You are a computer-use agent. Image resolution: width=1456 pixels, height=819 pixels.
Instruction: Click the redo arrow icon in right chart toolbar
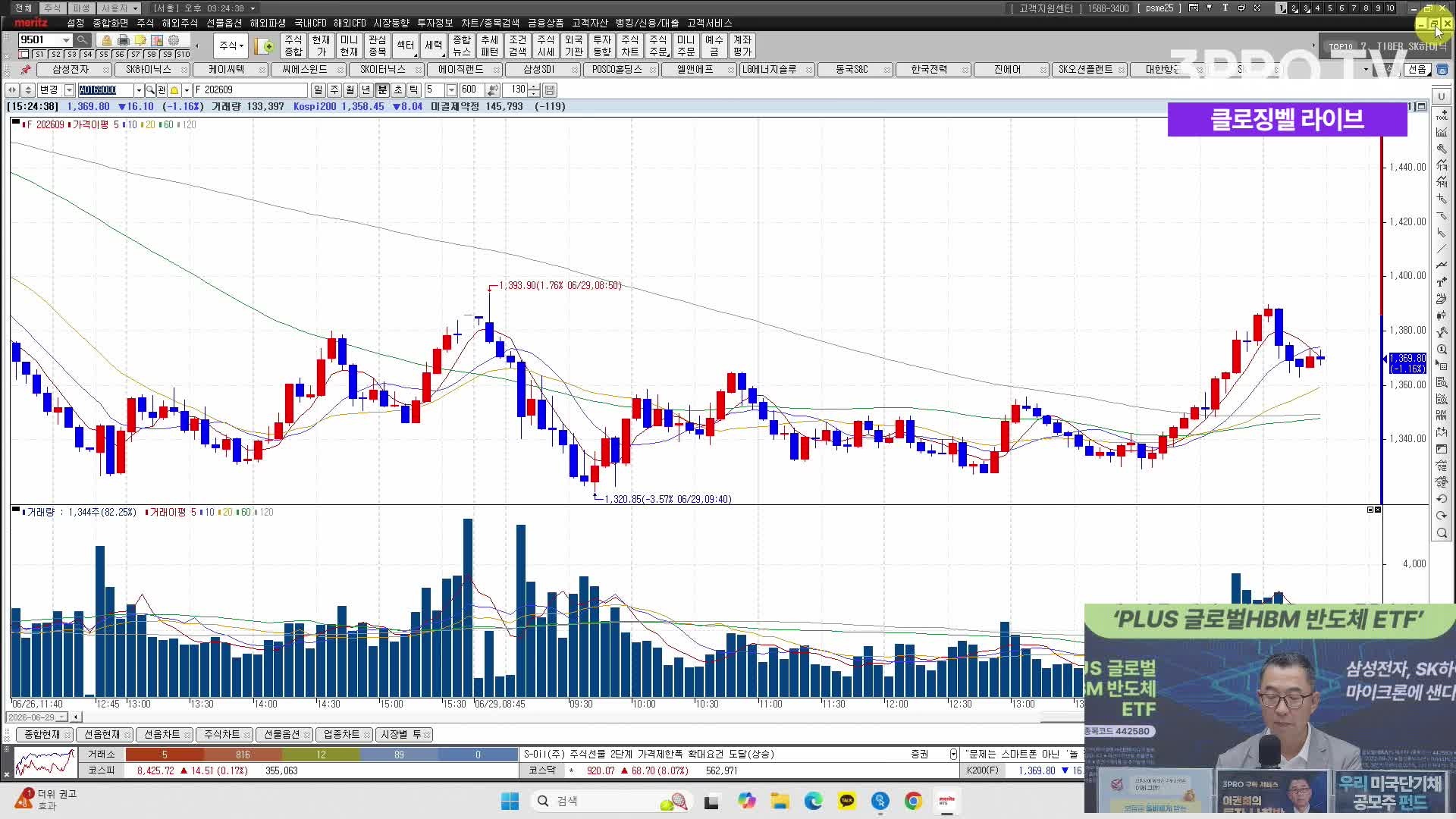pyautogui.click(x=1442, y=516)
